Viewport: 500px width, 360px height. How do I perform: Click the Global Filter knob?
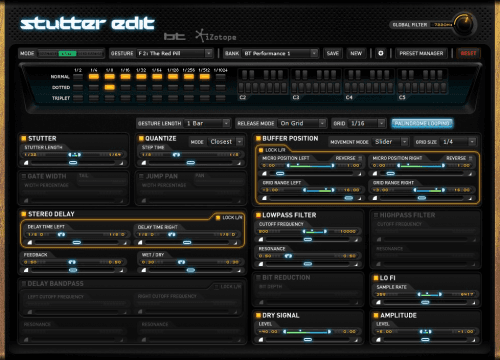(464, 24)
